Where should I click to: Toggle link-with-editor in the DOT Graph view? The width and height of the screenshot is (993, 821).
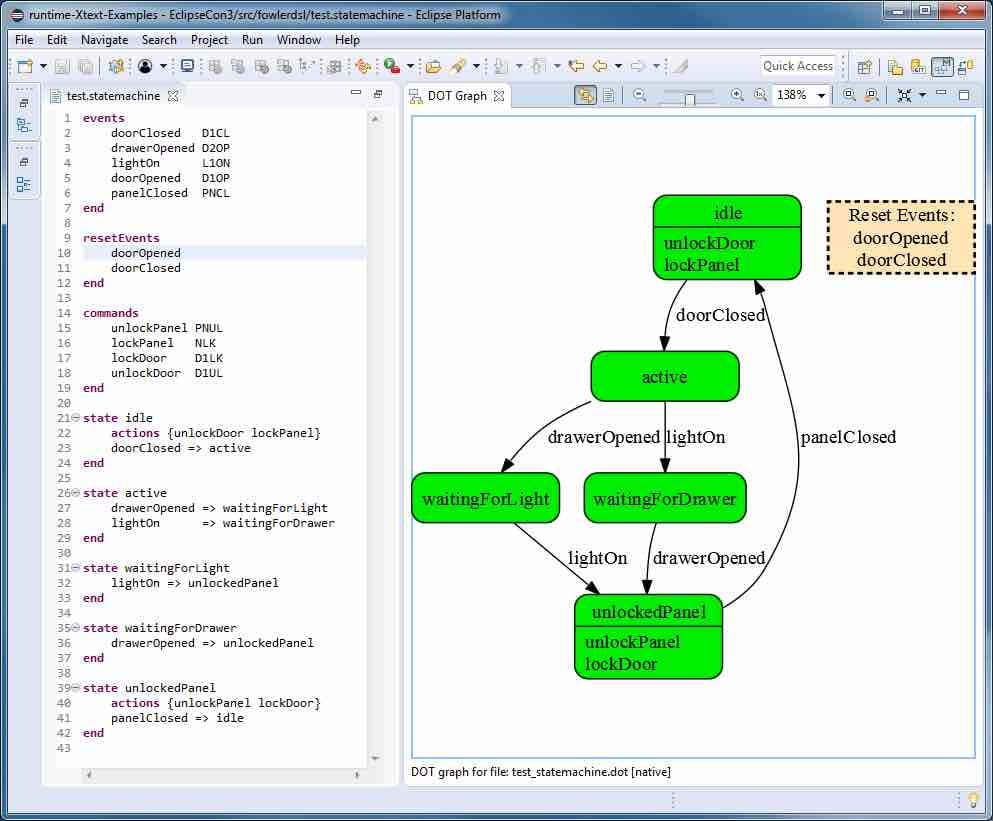pyautogui.click(x=585, y=94)
